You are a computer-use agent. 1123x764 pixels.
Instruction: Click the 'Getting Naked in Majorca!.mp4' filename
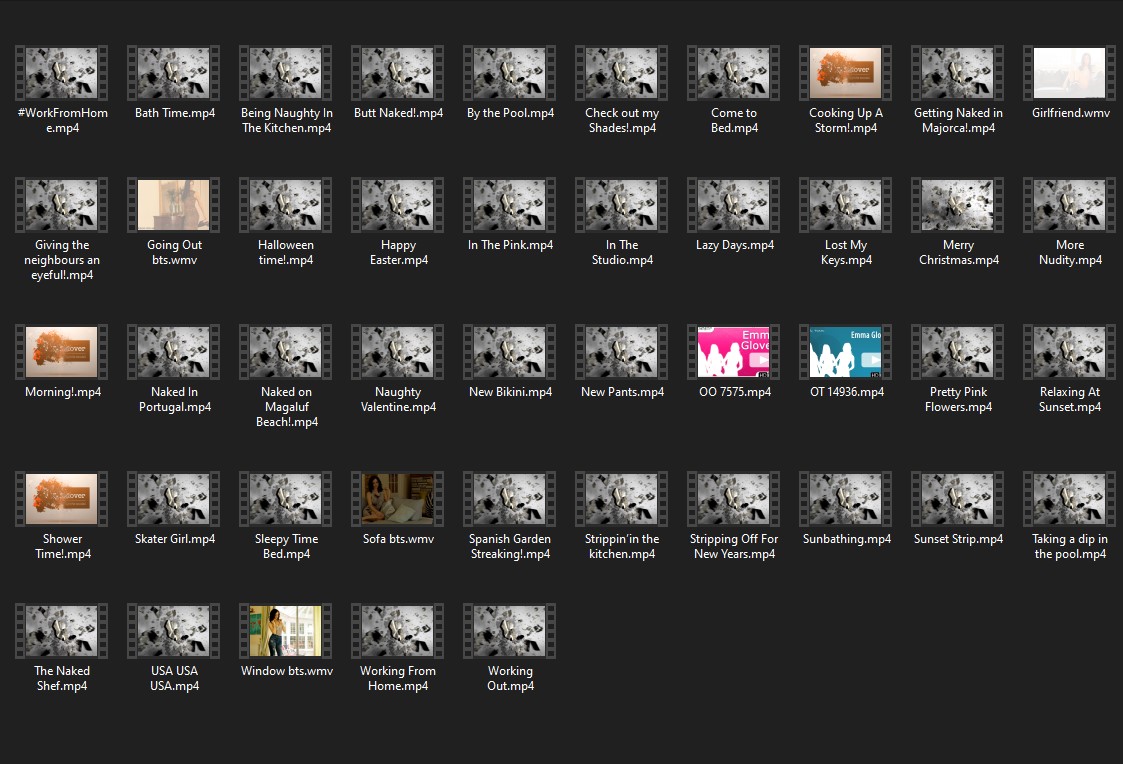958,120
